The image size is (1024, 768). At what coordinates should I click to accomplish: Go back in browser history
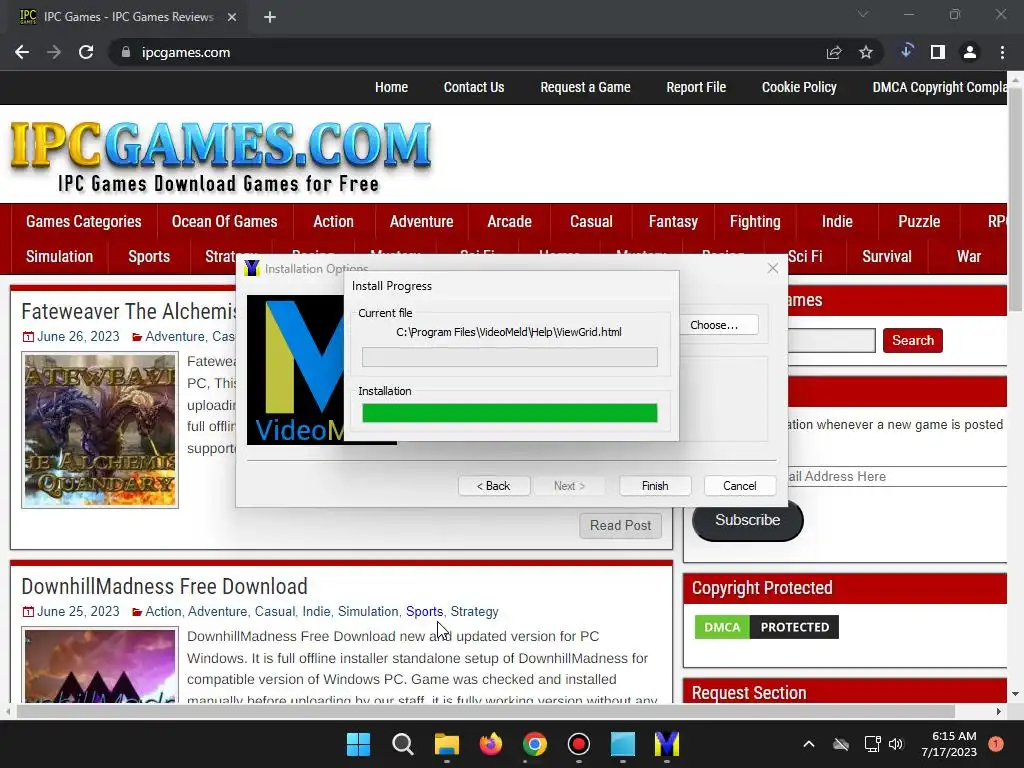pyautogui.click(x=22, y=52)
